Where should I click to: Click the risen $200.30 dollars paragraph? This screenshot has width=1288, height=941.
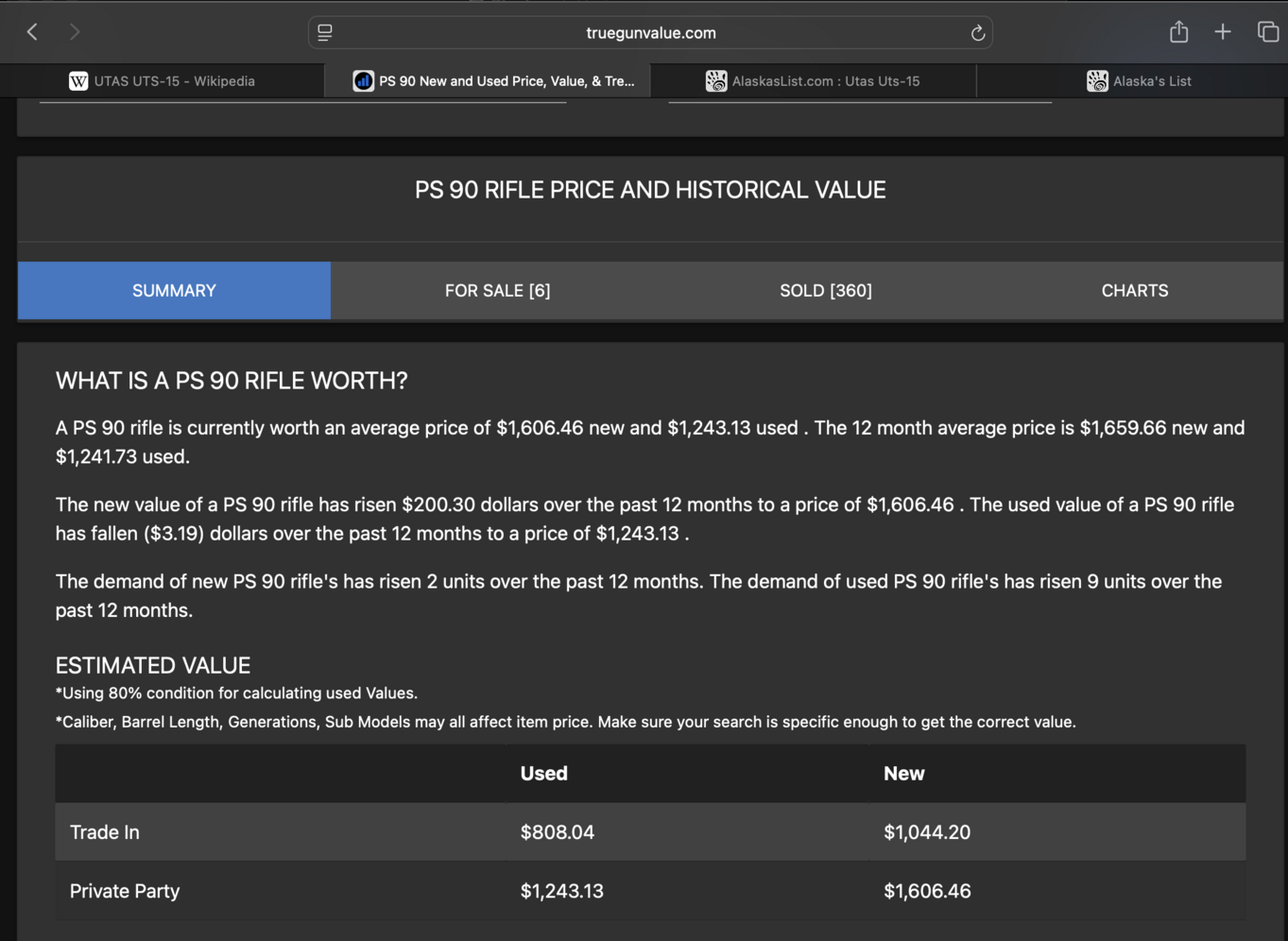pos(644,519)
